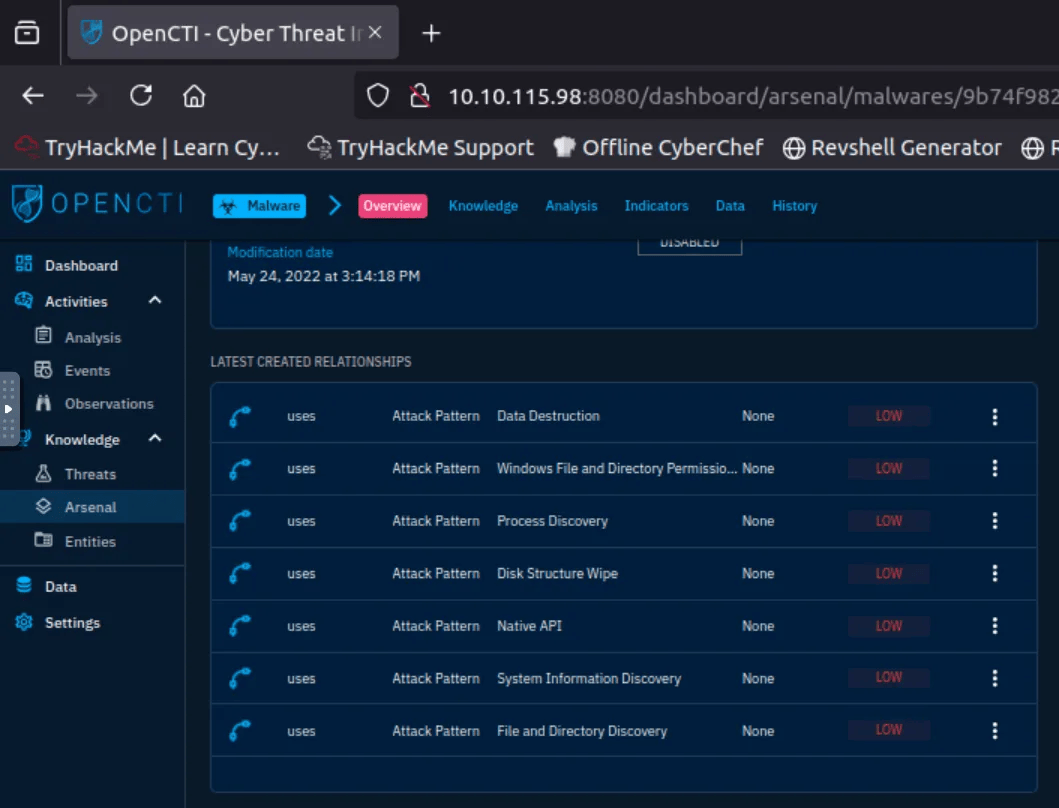
Task: Click the OpenCTI logo in header
Action: 97,204
